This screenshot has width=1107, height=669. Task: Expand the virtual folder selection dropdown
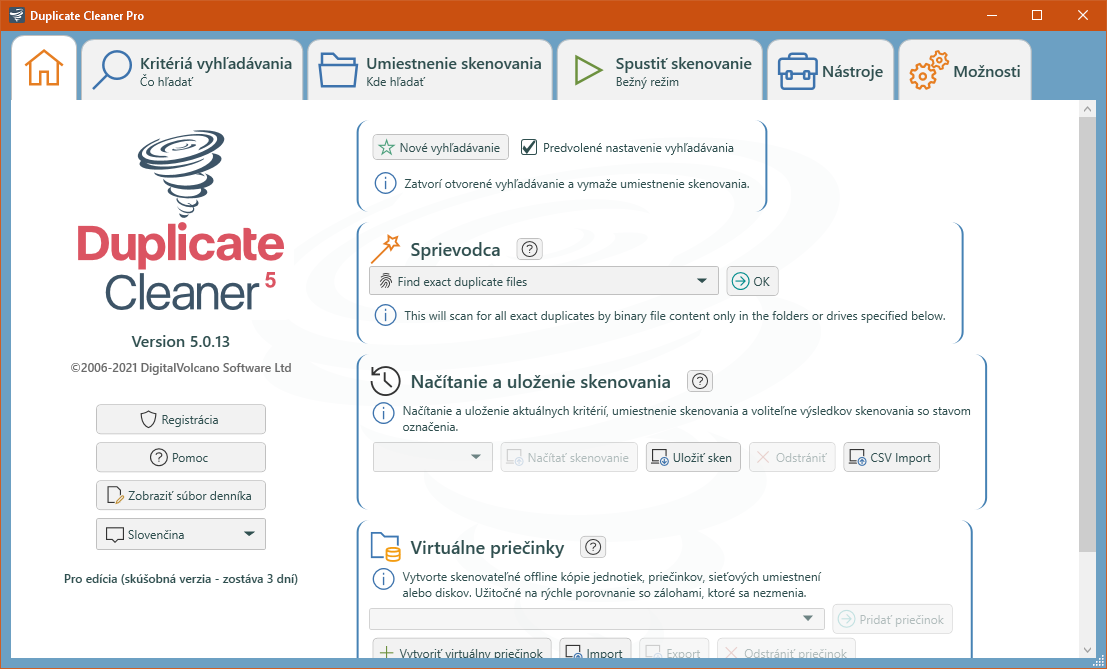coord(597,619)
